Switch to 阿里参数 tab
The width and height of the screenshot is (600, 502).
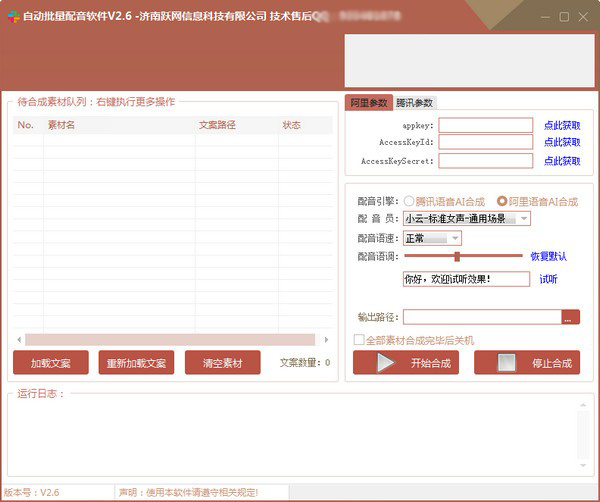tap(369, 103)
